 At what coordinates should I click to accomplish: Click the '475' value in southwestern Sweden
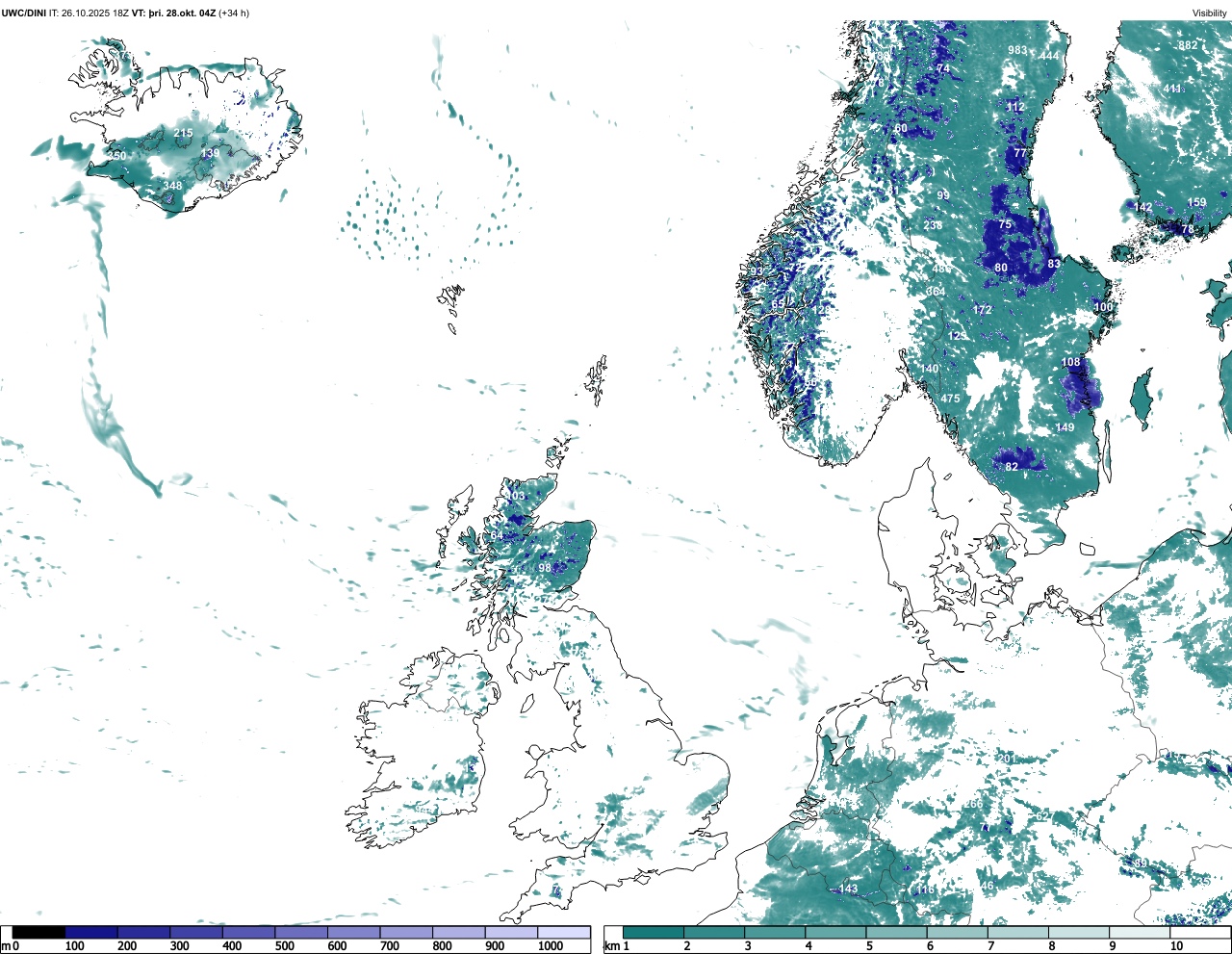[950, 399]
